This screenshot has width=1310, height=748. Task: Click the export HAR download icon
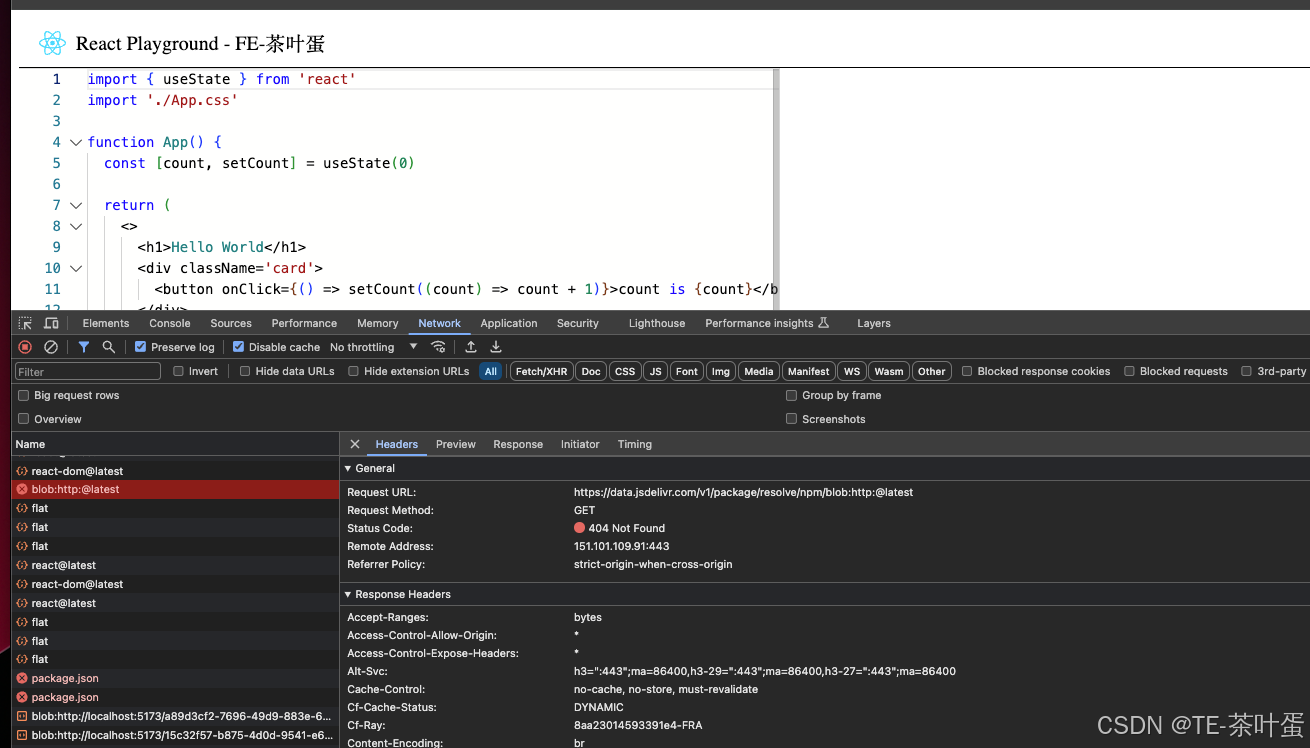496,347
